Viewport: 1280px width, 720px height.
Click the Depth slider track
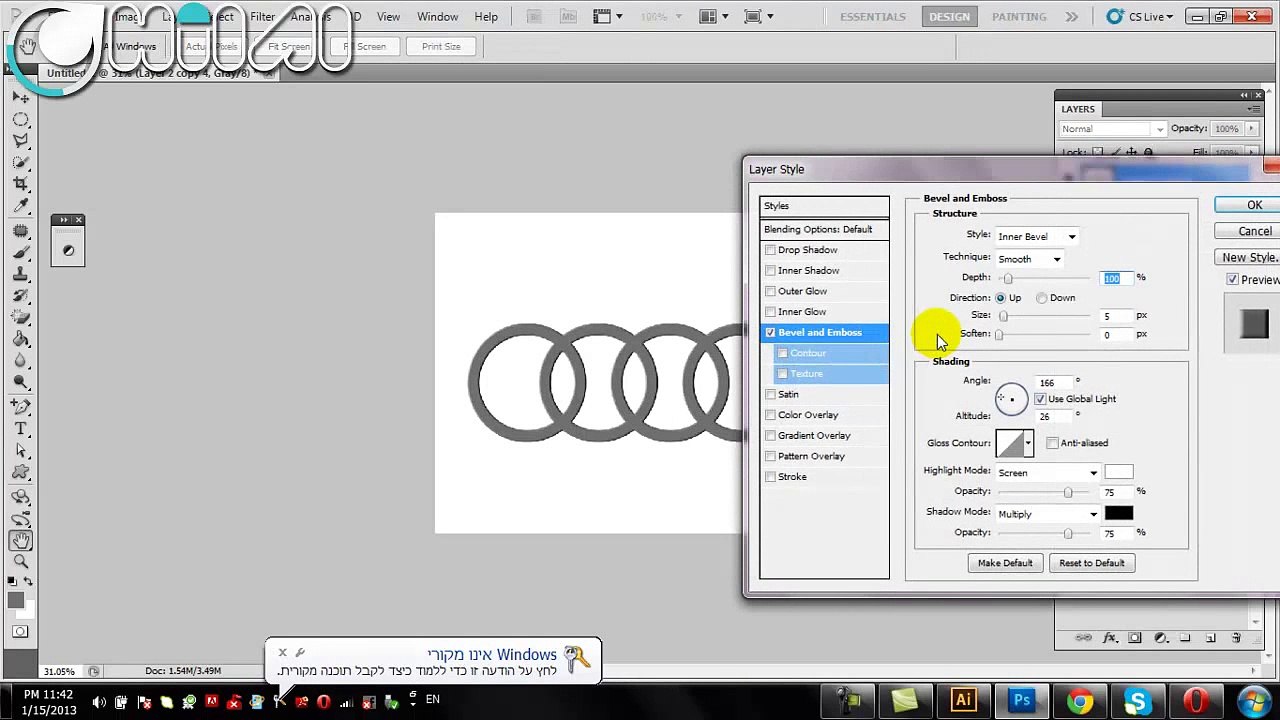pos(1046,279)
